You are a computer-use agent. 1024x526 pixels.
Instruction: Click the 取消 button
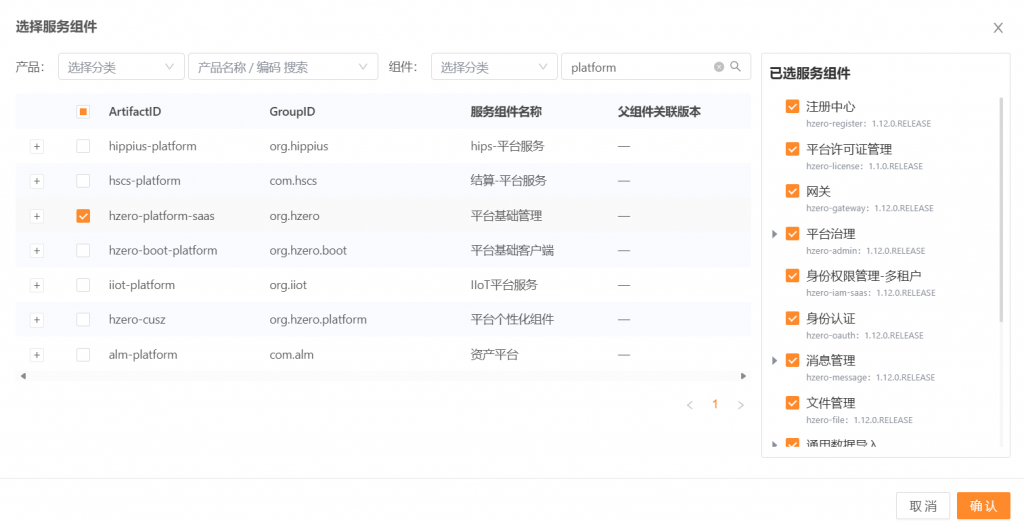click(x=922, y=506)
